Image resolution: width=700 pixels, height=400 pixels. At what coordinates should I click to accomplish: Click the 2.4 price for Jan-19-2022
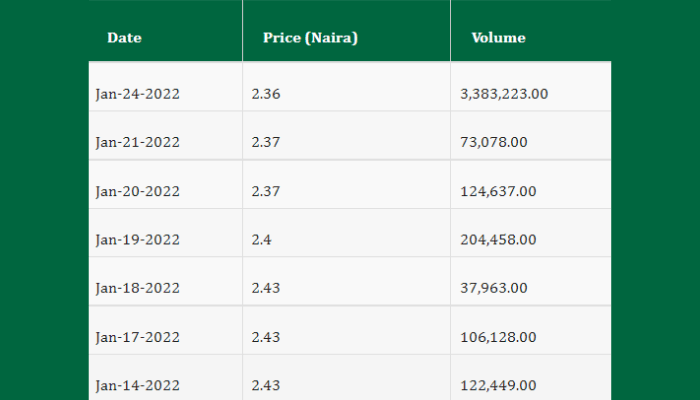pyautogui.click(x=262, y=239)
